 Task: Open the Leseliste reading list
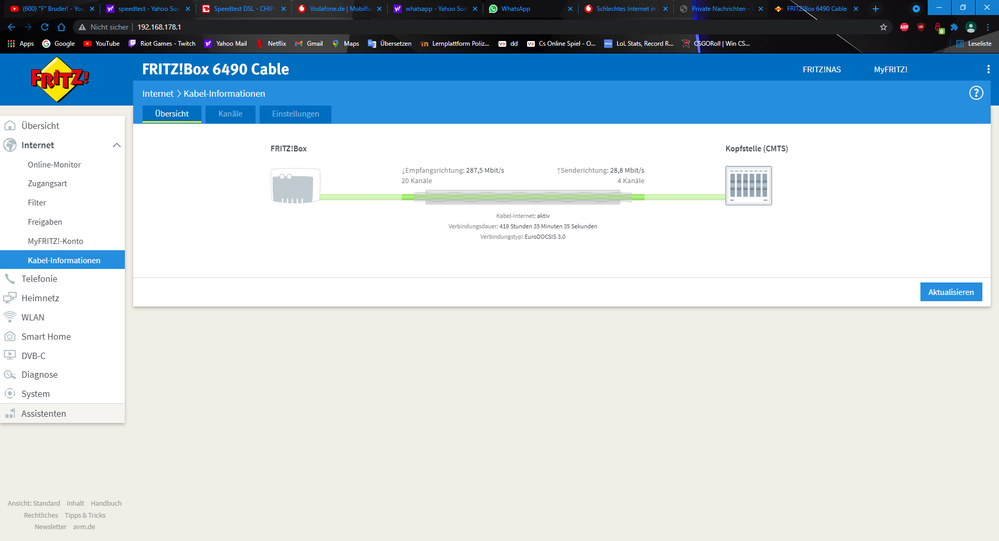point(974,43)
